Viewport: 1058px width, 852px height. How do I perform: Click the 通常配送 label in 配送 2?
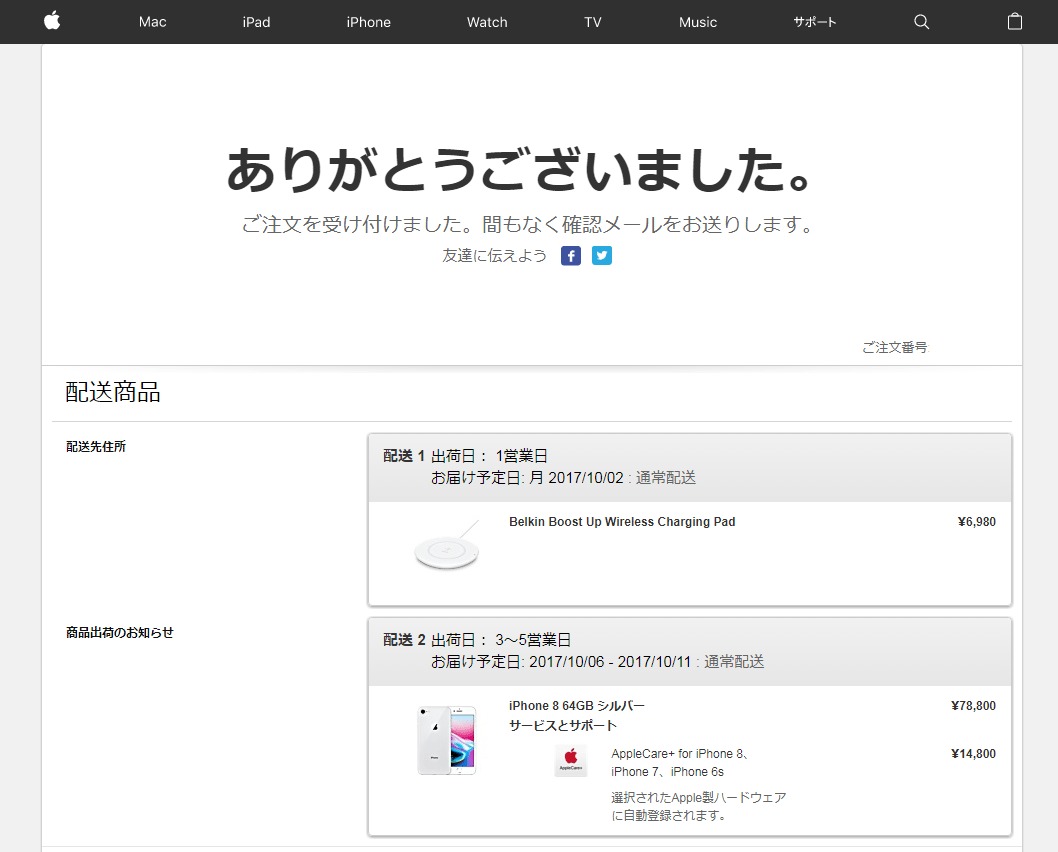click(734, 662)
